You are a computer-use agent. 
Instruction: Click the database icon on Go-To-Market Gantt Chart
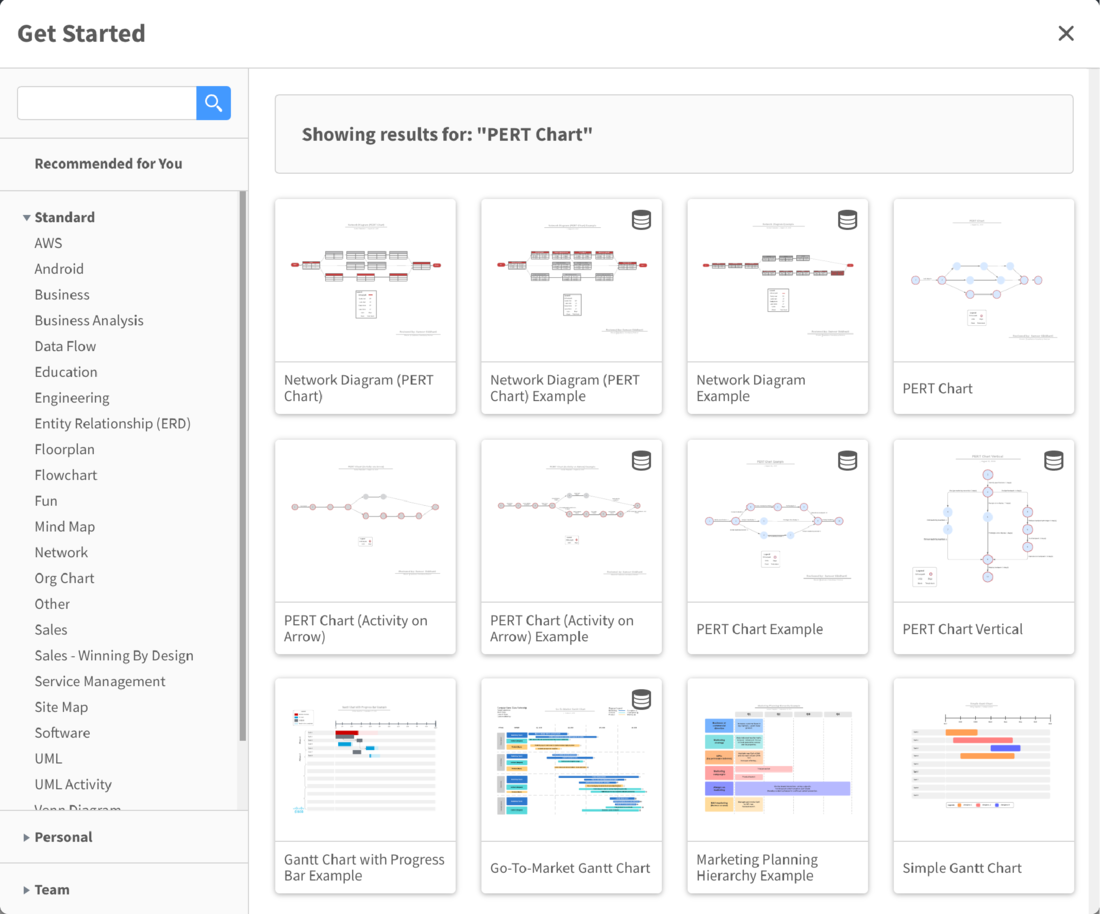pyautogui.click(x=641, y=700)
